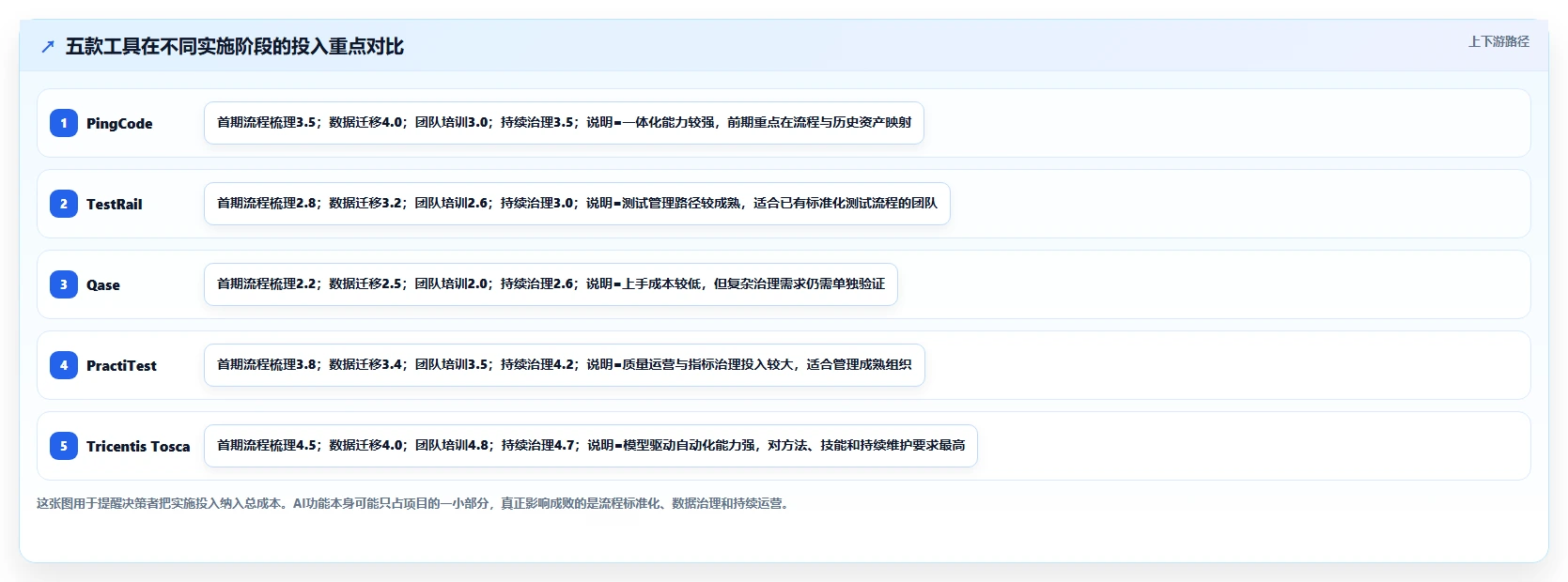Viewport: 1568px width, 582px height.
Task: Select the PractiTest tool name
Action: (x=121, y=366)
